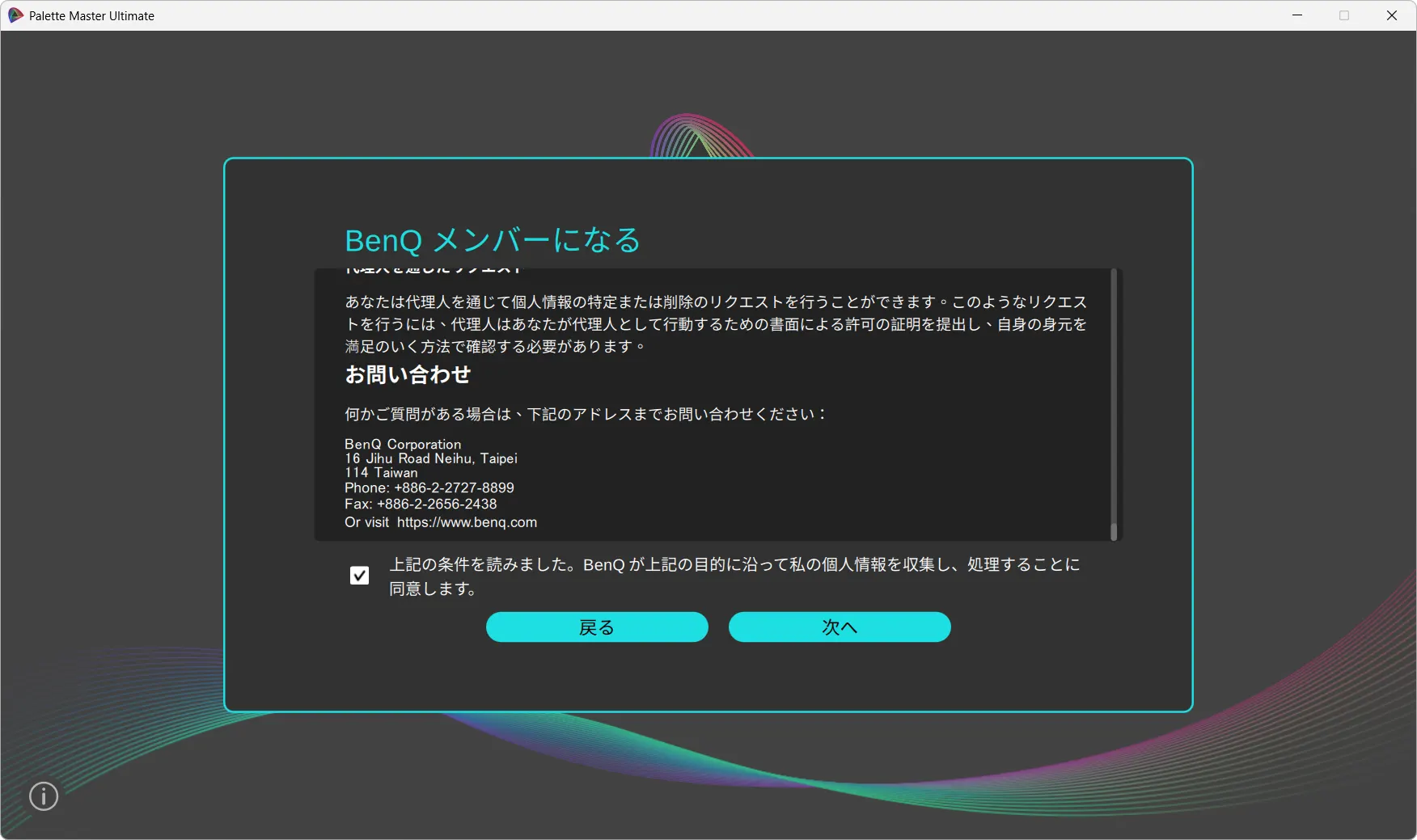Click the Fax: +886-2-2656-2438 line
1417x840 pixels.
click(421, 504)
